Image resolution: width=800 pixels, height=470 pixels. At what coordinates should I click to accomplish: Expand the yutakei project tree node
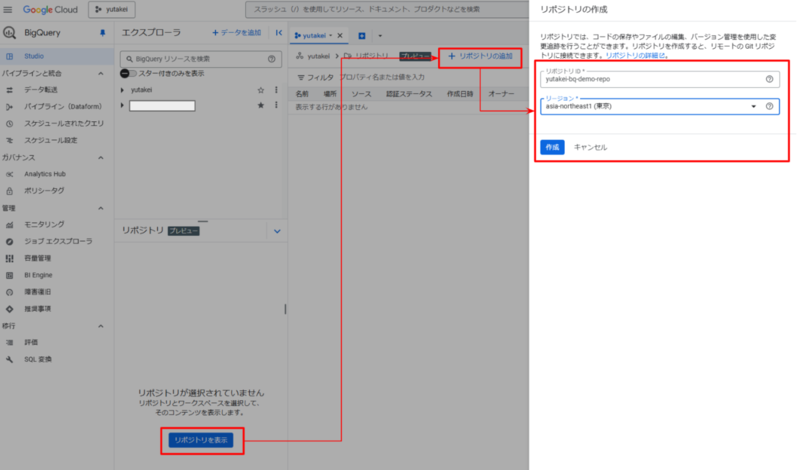(122, 90)
